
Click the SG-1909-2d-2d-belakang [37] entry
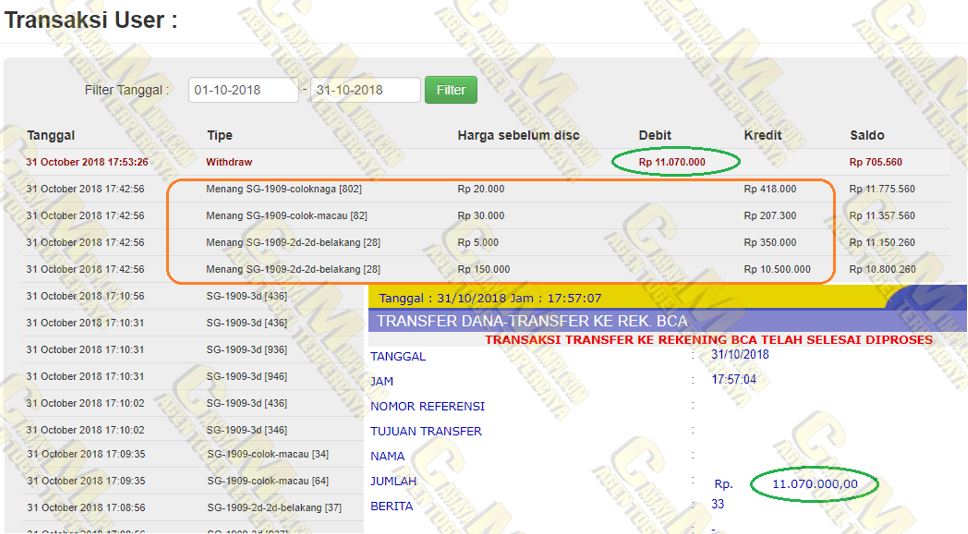click(274, 508)
